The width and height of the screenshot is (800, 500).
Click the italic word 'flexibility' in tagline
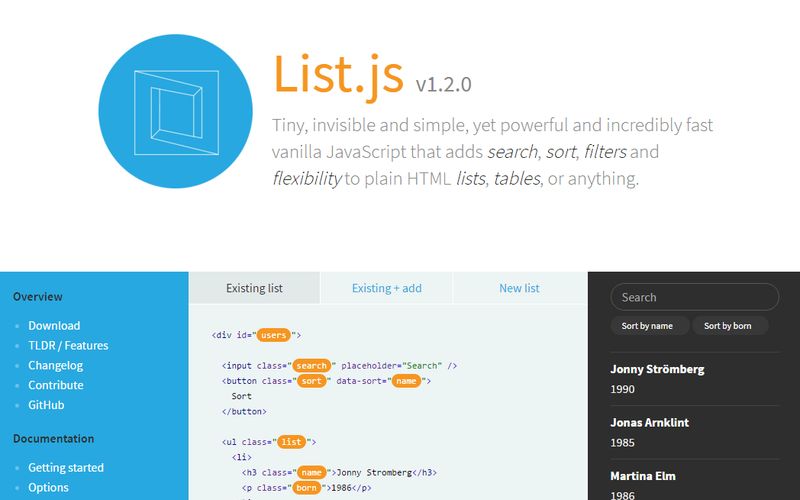click(x=307, y=179)
